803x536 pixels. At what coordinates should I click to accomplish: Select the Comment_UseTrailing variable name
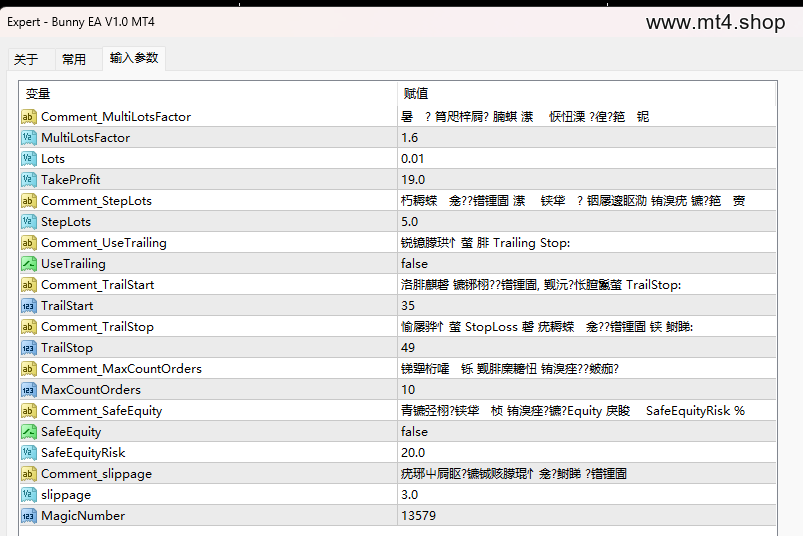104,243
